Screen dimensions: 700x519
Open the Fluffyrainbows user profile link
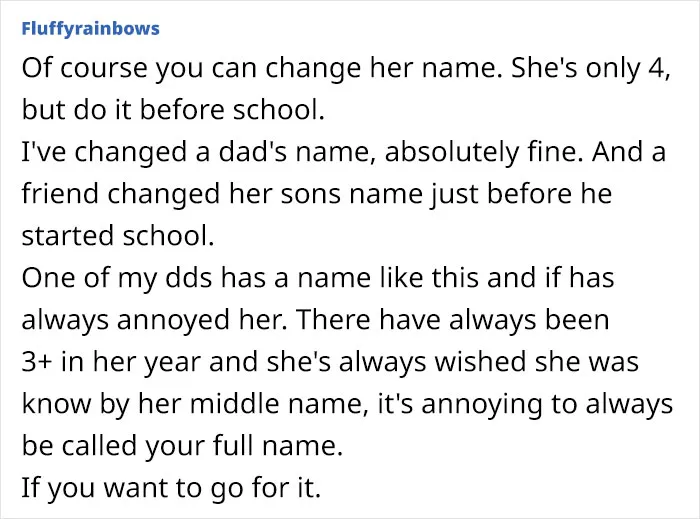pyautogui.click(x=90, y=29)
